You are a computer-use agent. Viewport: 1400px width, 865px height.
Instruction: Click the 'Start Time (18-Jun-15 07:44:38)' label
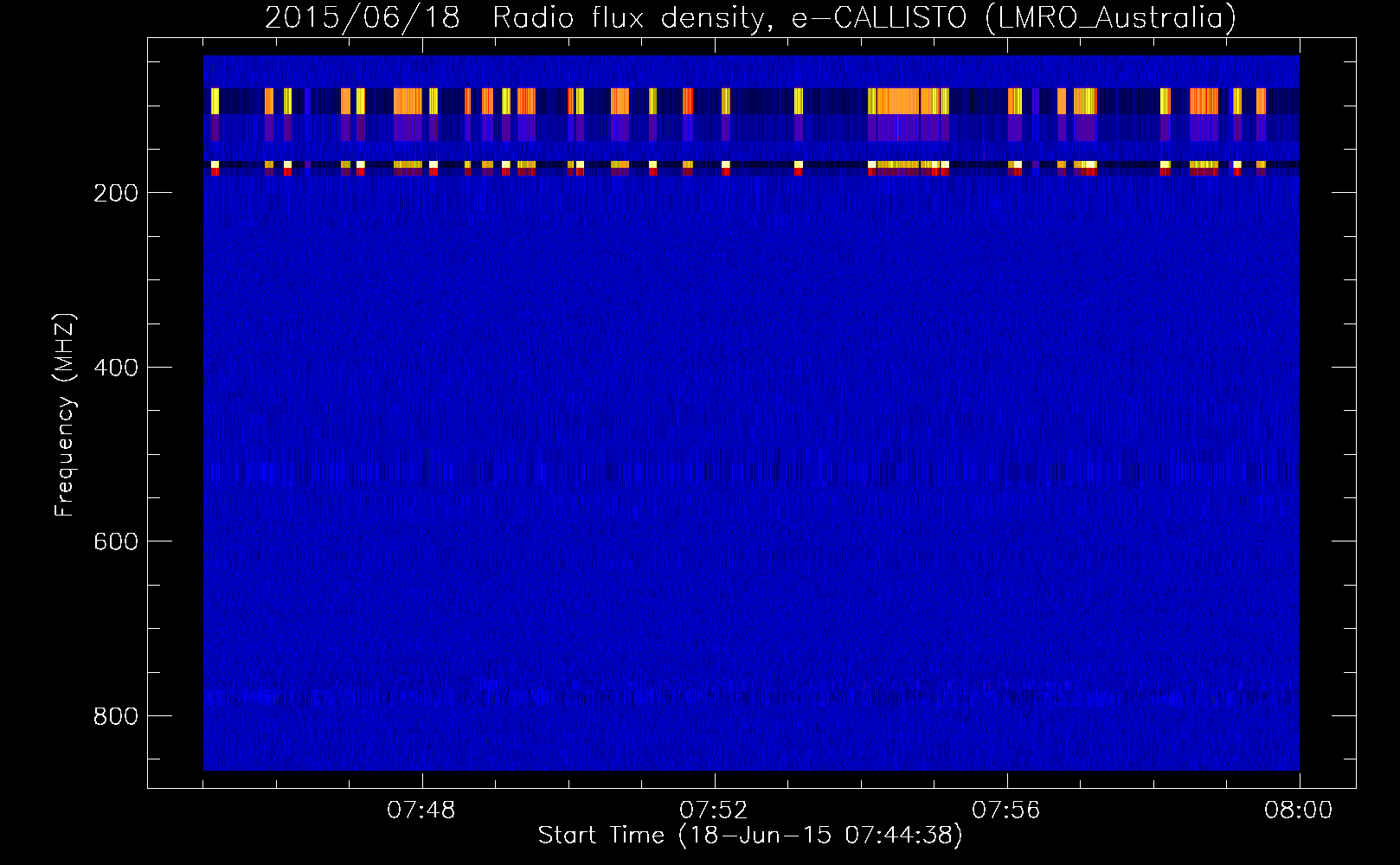[750, 836]
